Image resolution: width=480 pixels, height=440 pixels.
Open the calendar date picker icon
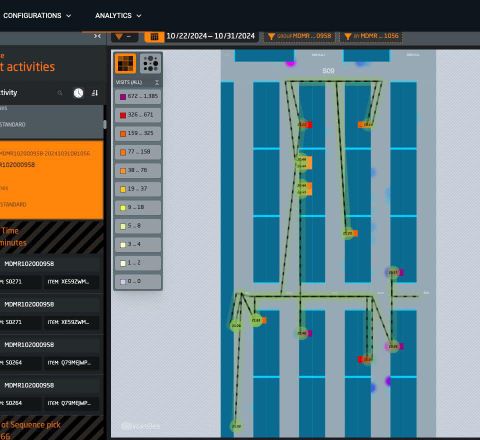click(x=154, y=36)
